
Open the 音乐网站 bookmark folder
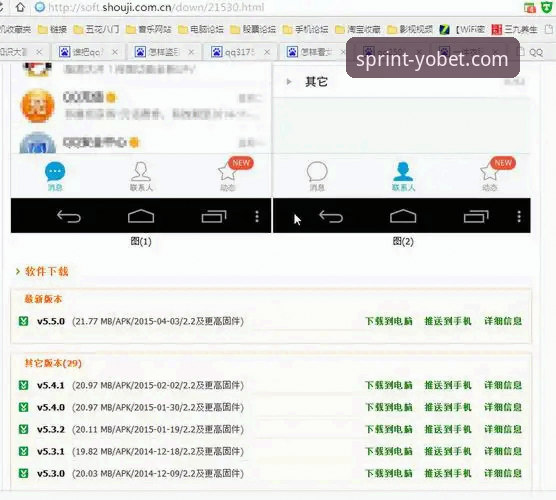pos(148,29)
